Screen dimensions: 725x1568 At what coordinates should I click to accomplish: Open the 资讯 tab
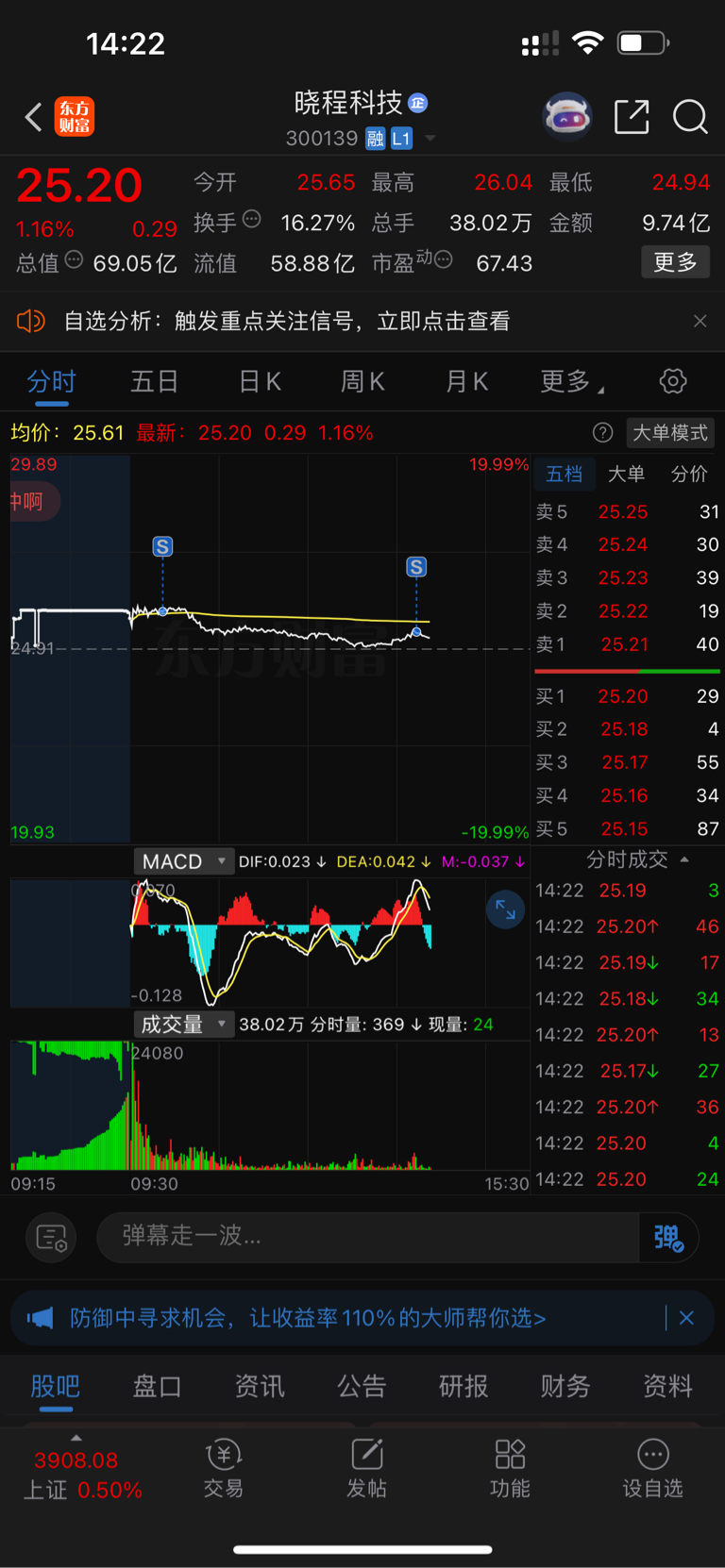click(x=260, y=1386)
